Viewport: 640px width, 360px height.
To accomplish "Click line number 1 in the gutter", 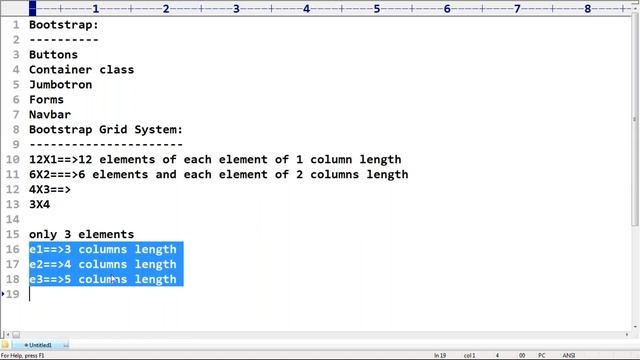I will point(16,25).
